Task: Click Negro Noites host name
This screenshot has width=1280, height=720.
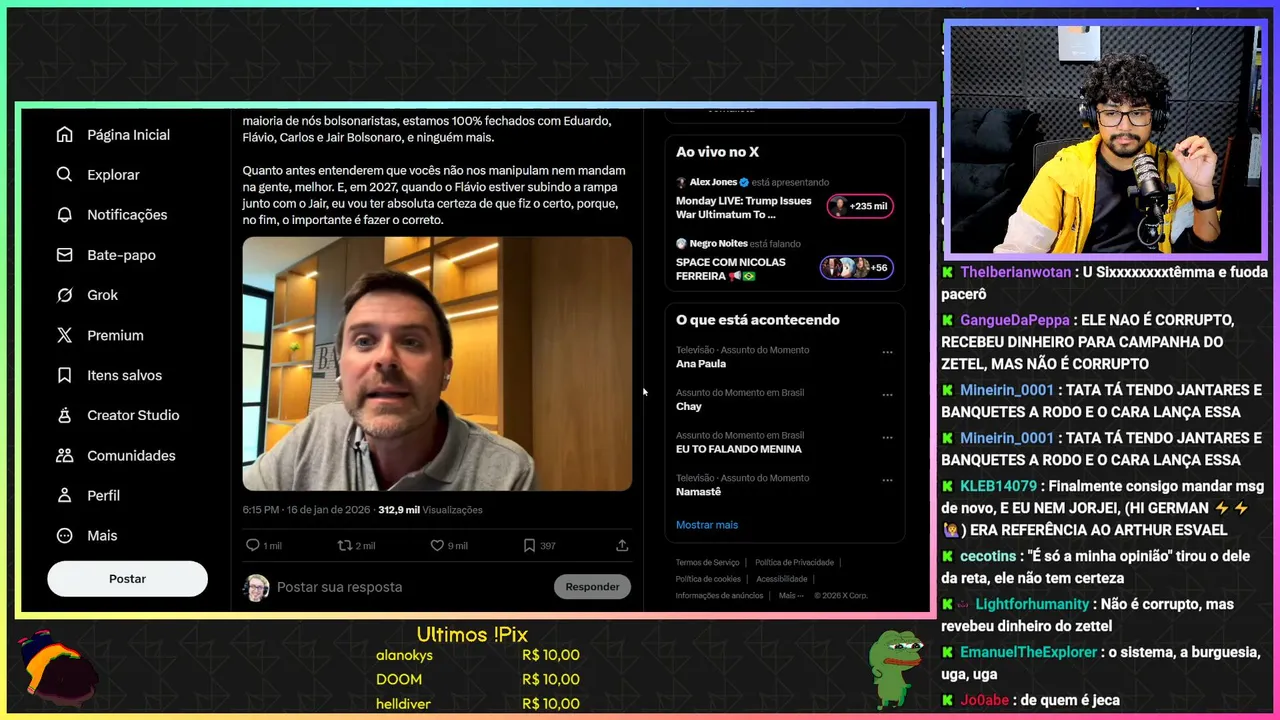Action: click(x=718, y=243)
